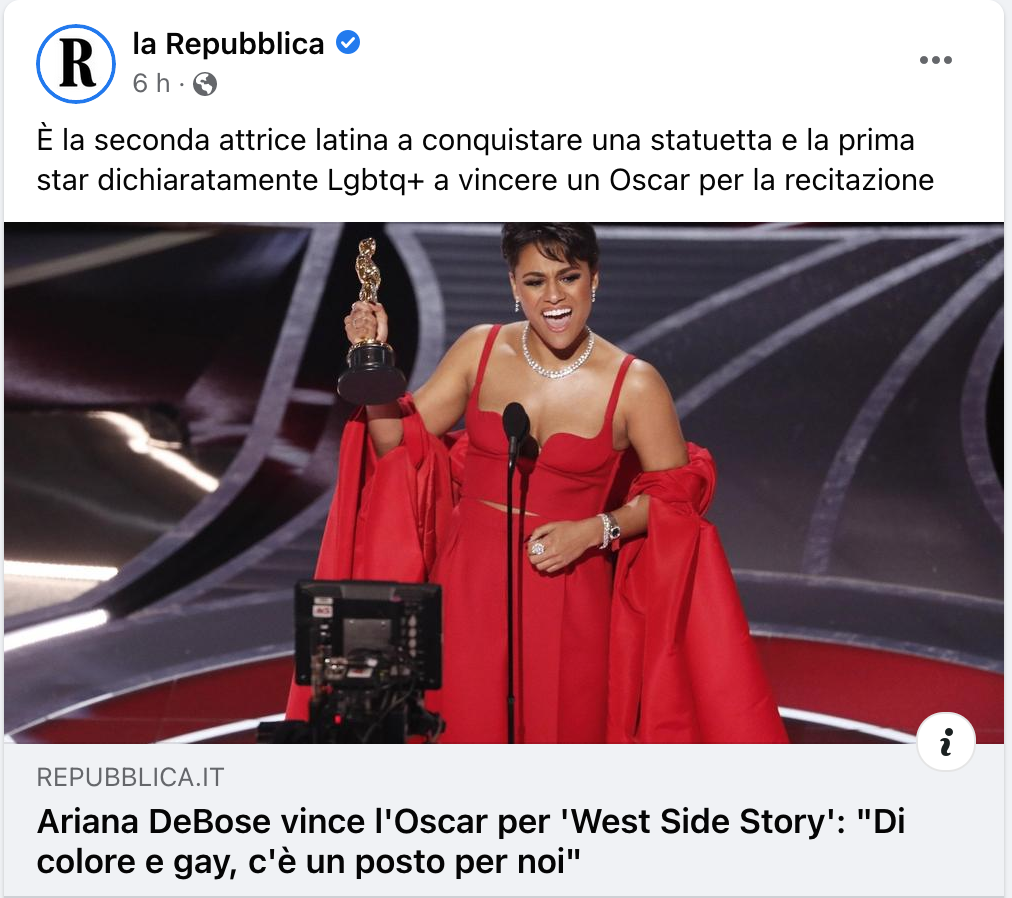
Task: Click the round info 'i' icon
Action: click(946, 741)
